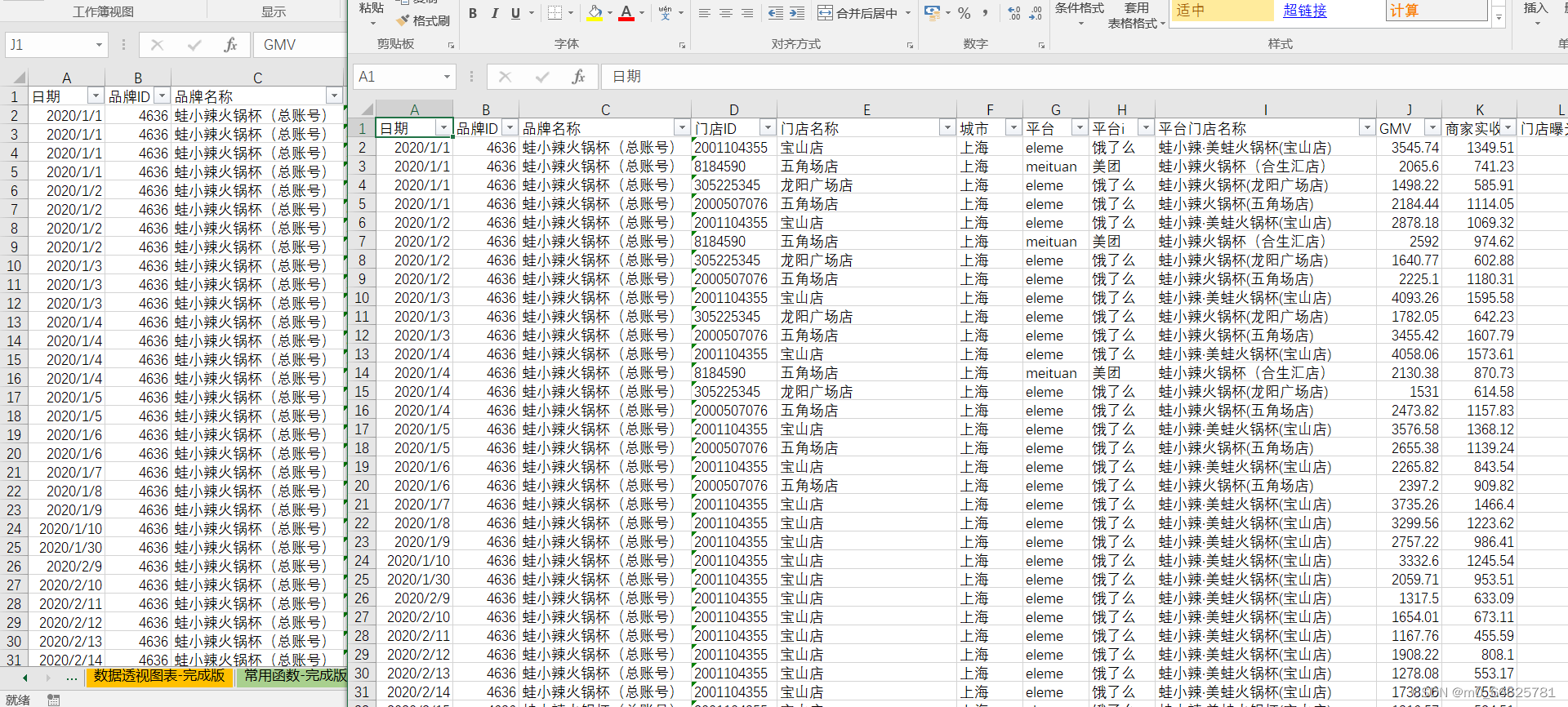Viewport: 1568px width, 707px height.
Task: Increase the cell indent
Action: [797, 13]
